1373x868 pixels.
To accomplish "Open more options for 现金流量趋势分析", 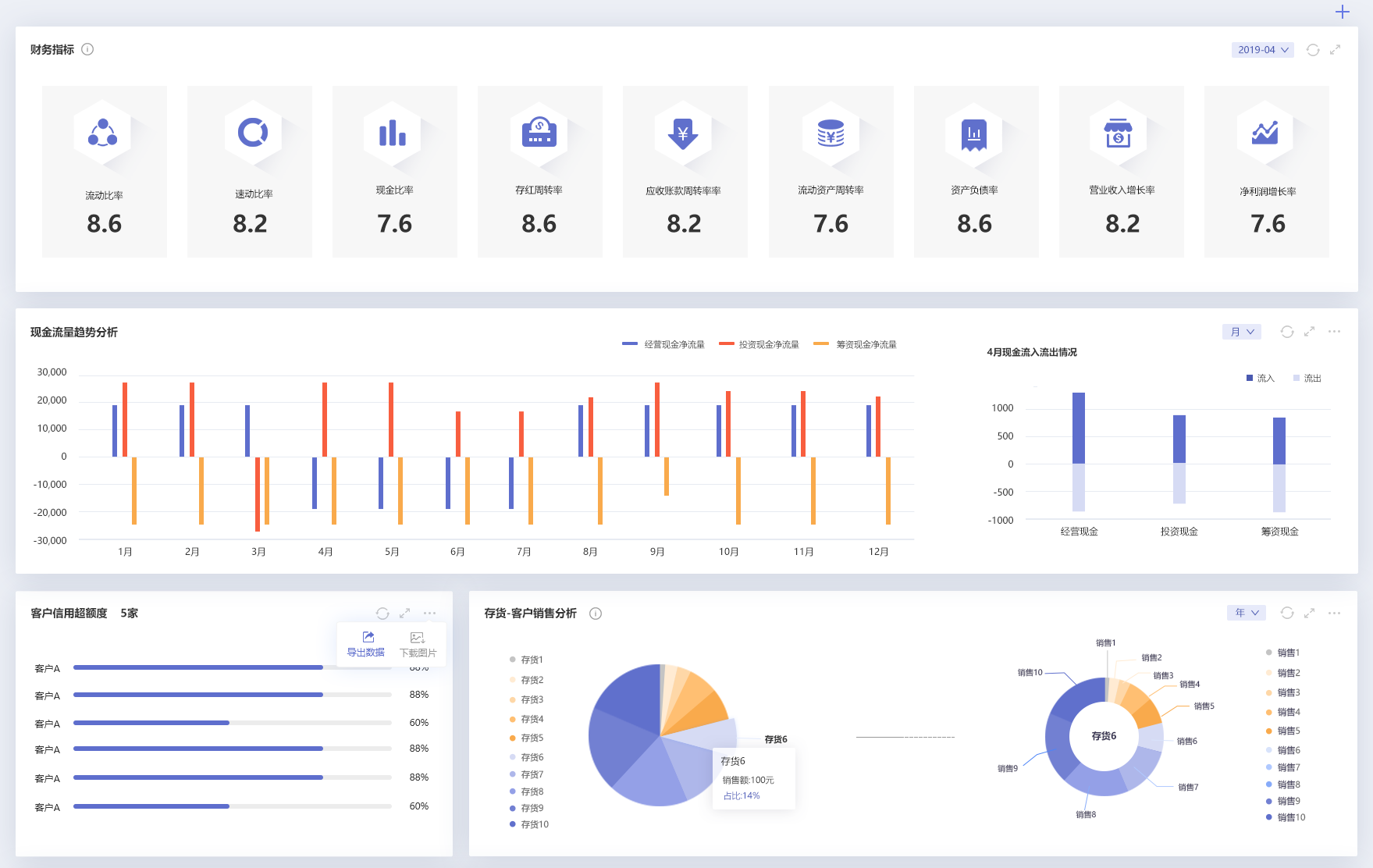I will [x=1335, y=332].
